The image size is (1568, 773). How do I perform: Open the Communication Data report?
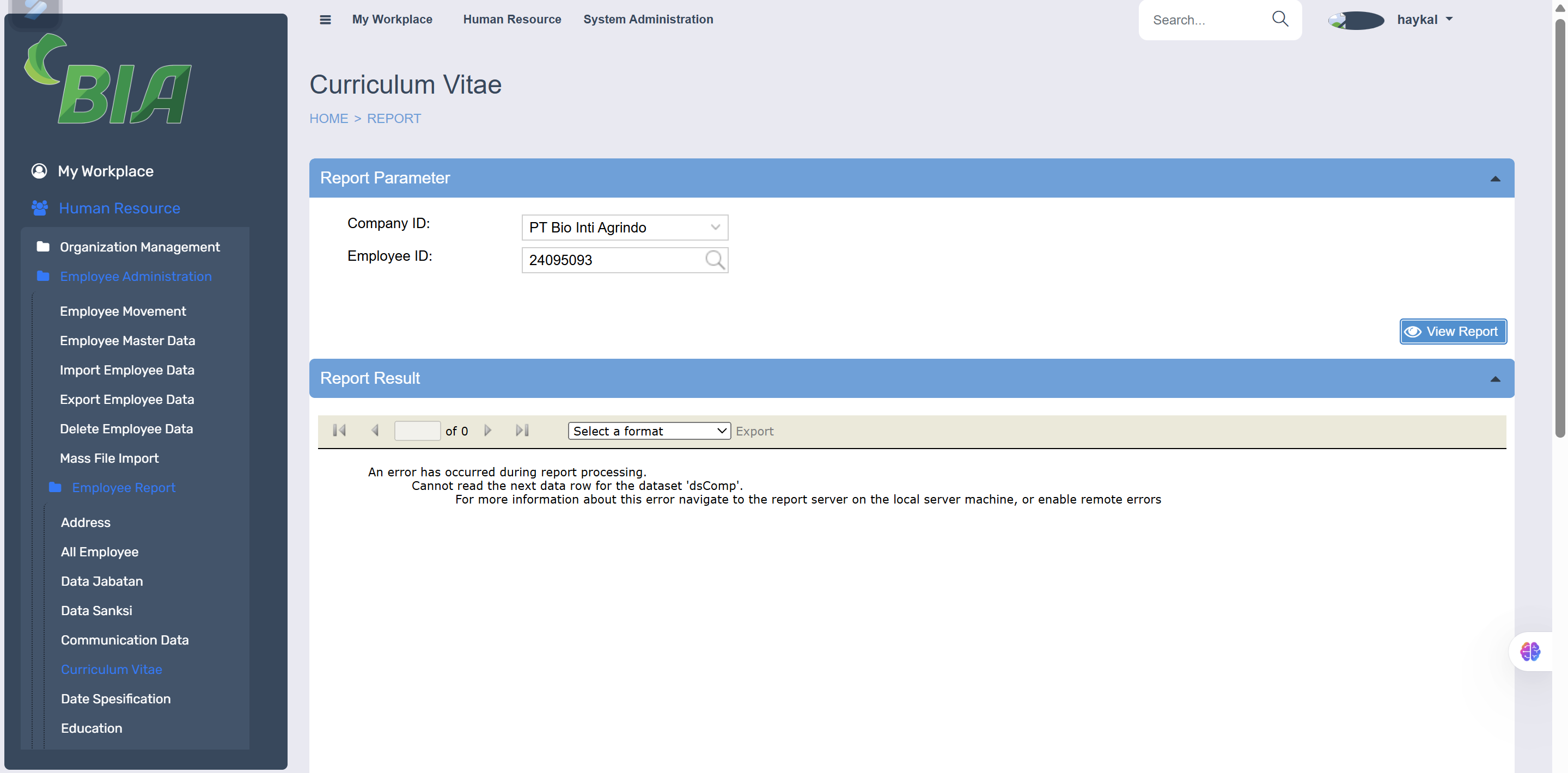coord(125,640)
